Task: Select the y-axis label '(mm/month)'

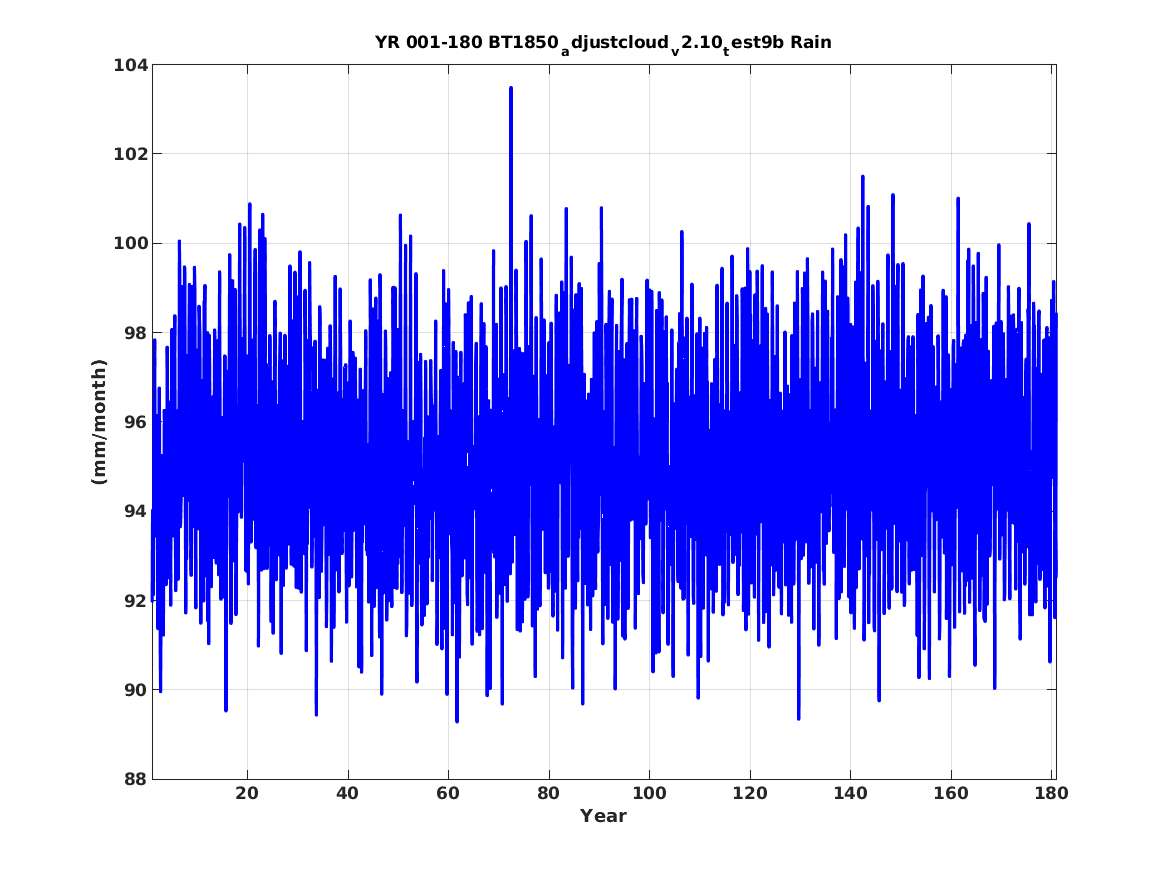Action: tap(99, 422)
